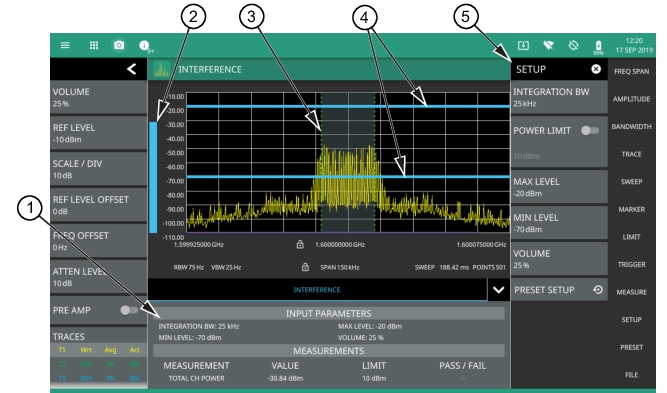Click the INTERFERENCE results tab

click(x=317, y=290)
